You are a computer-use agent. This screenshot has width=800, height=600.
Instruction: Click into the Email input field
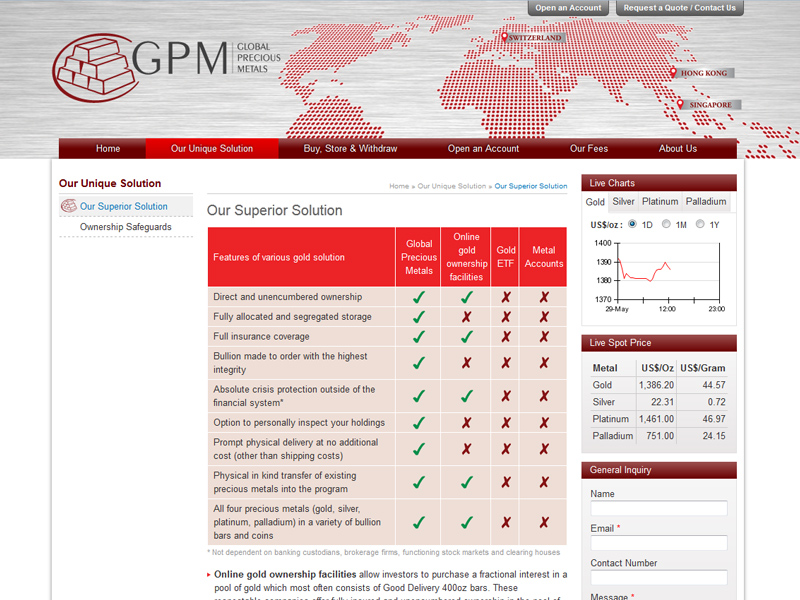tap(659, 543)
